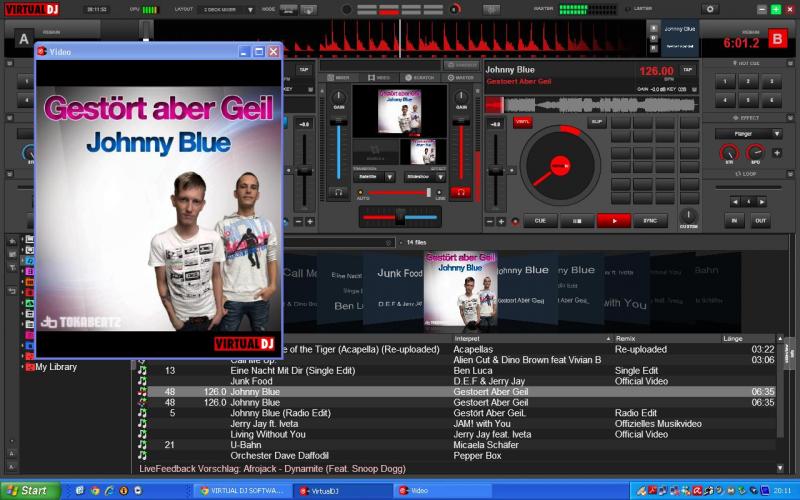Trigger deck B hot cue 1
This screenshot has width=800, height=500.
(725, 82)
